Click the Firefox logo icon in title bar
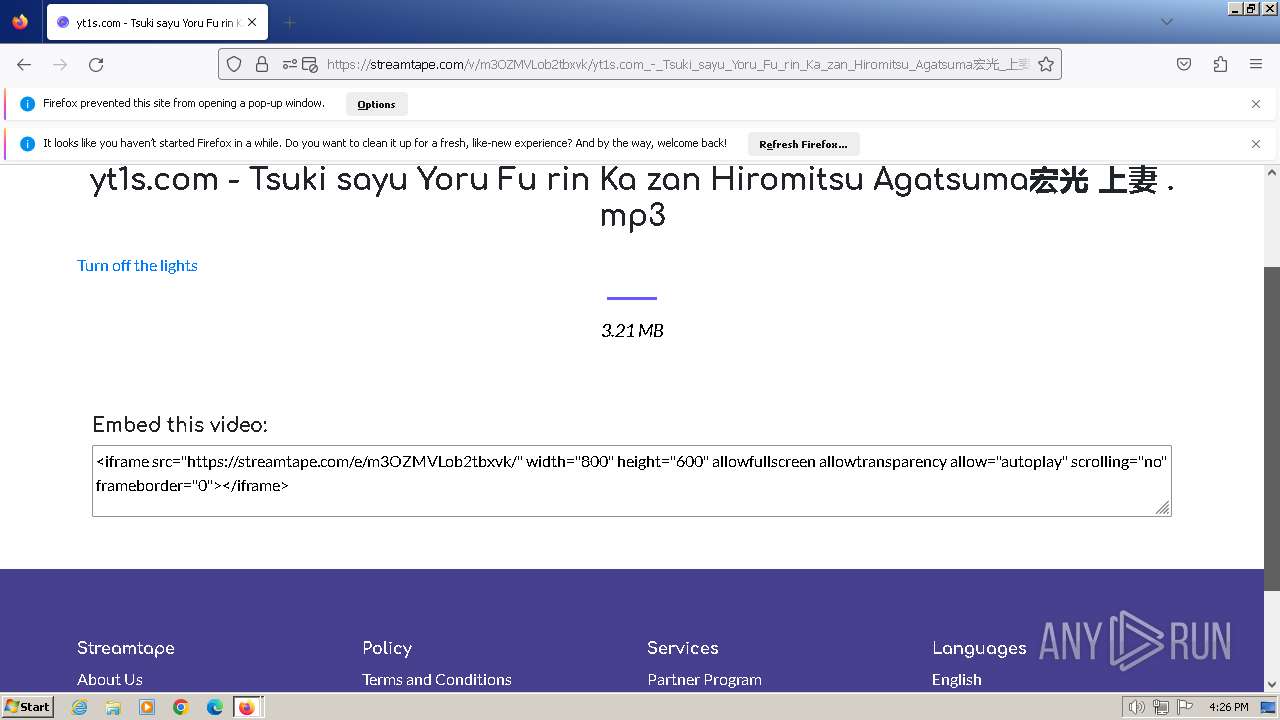 pos(20,21)
